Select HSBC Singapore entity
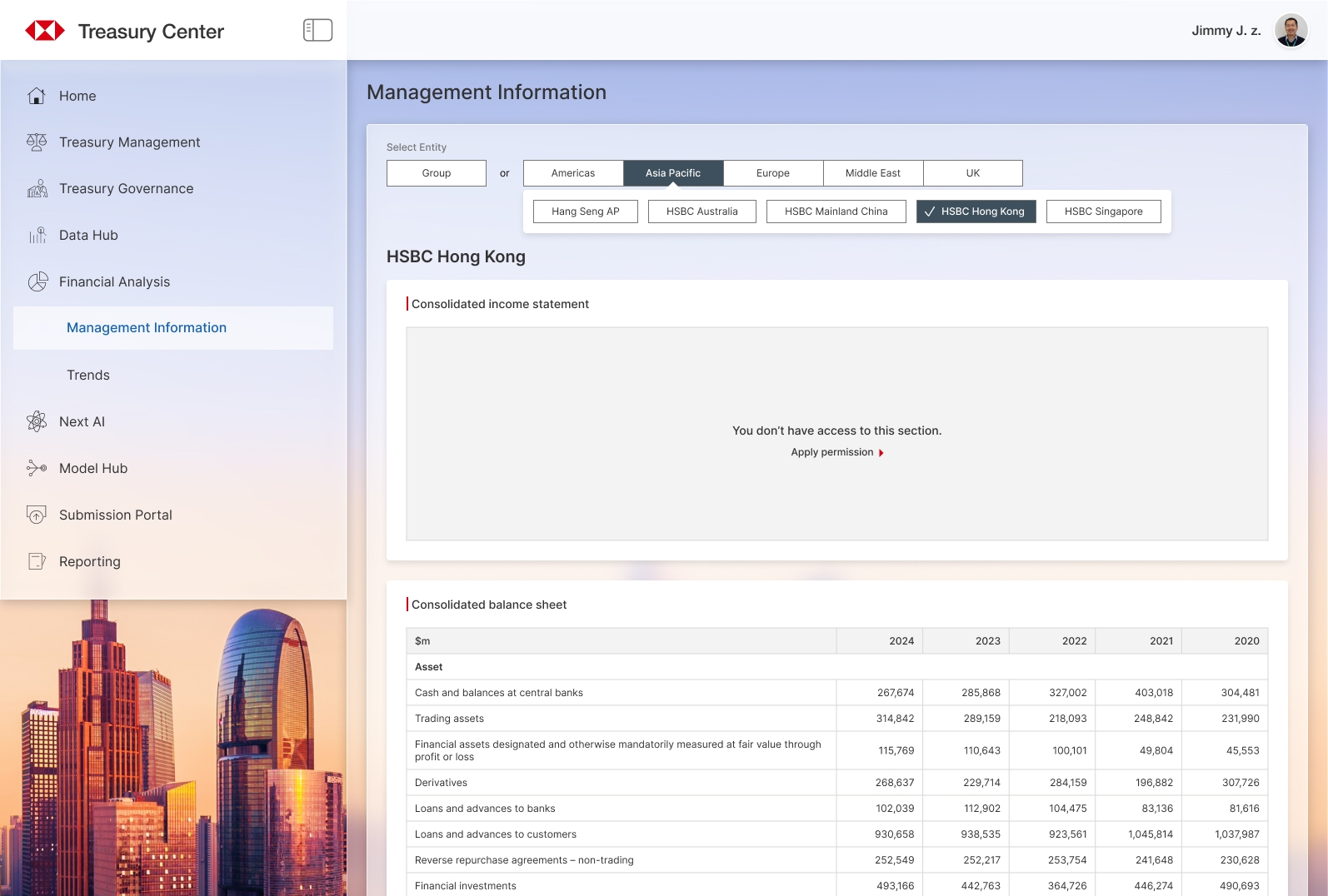Viewport: 1328px width, 896px height. point(1103,212)
